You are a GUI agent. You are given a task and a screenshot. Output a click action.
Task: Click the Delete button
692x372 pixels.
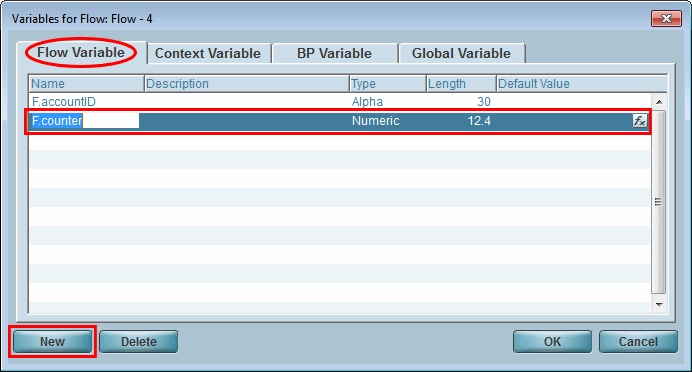139,342
